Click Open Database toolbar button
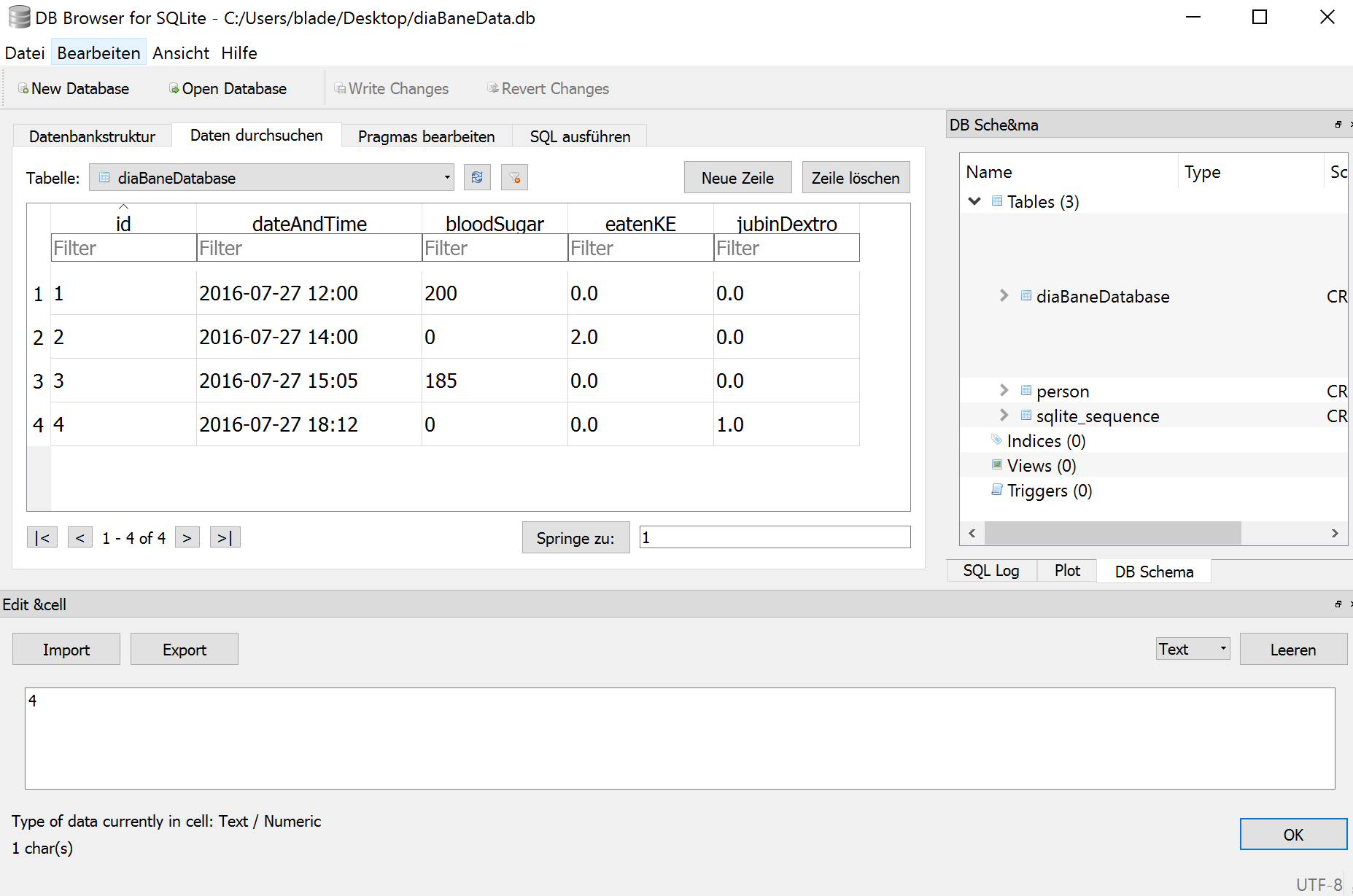The image size is (1353, 896). (x=228, y=88)
